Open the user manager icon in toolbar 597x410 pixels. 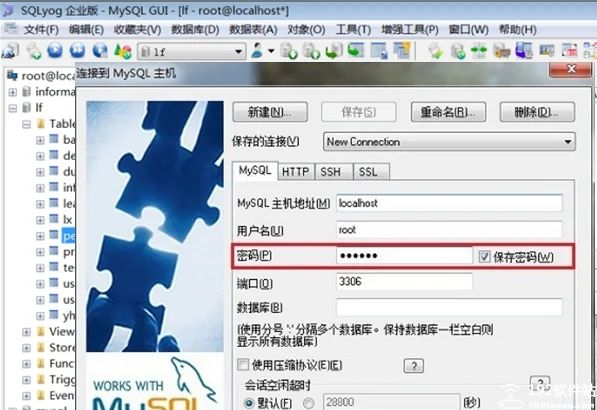point(258,51)
